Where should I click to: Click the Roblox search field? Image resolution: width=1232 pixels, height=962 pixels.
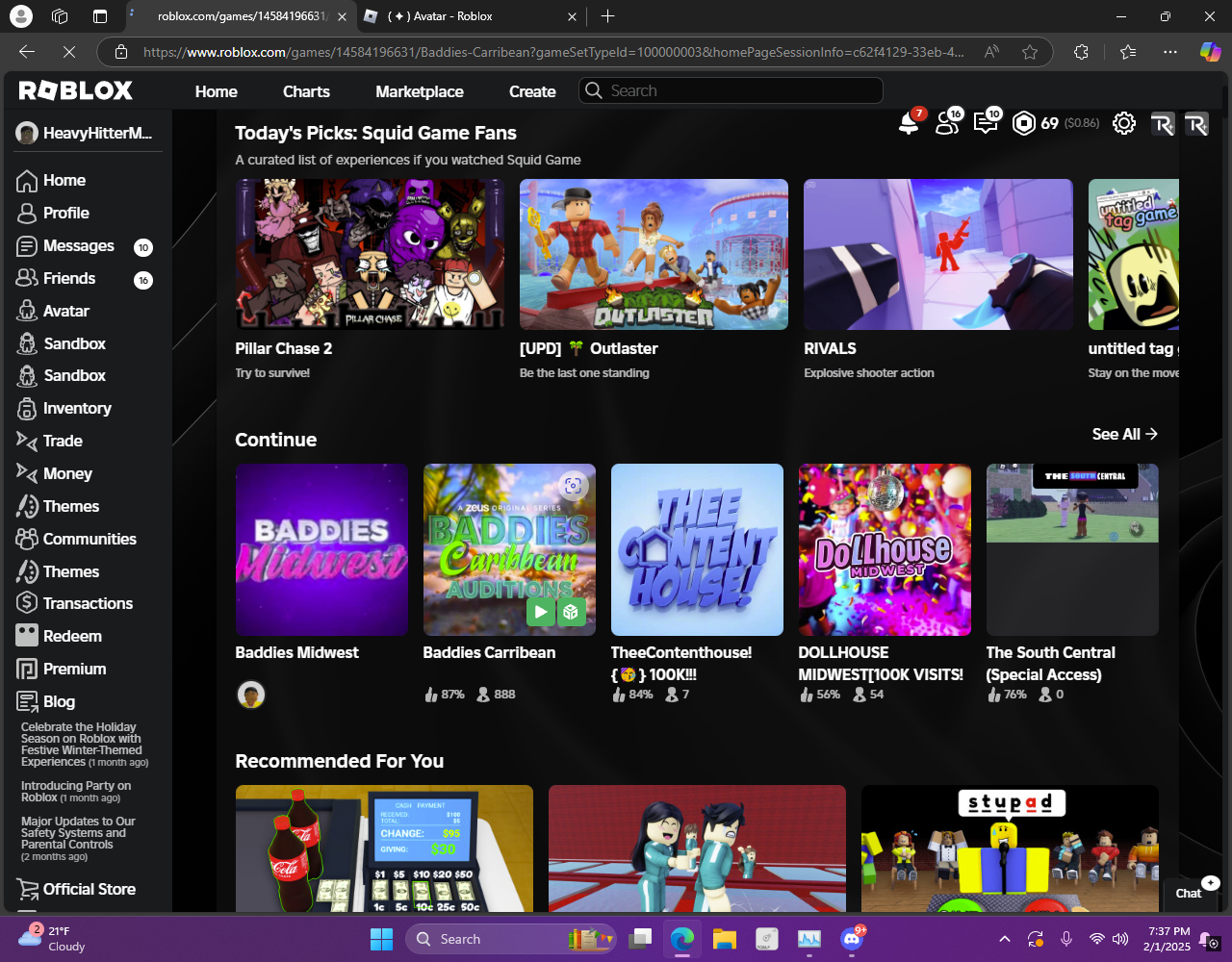pyautogui.click(x=731, y=90)
